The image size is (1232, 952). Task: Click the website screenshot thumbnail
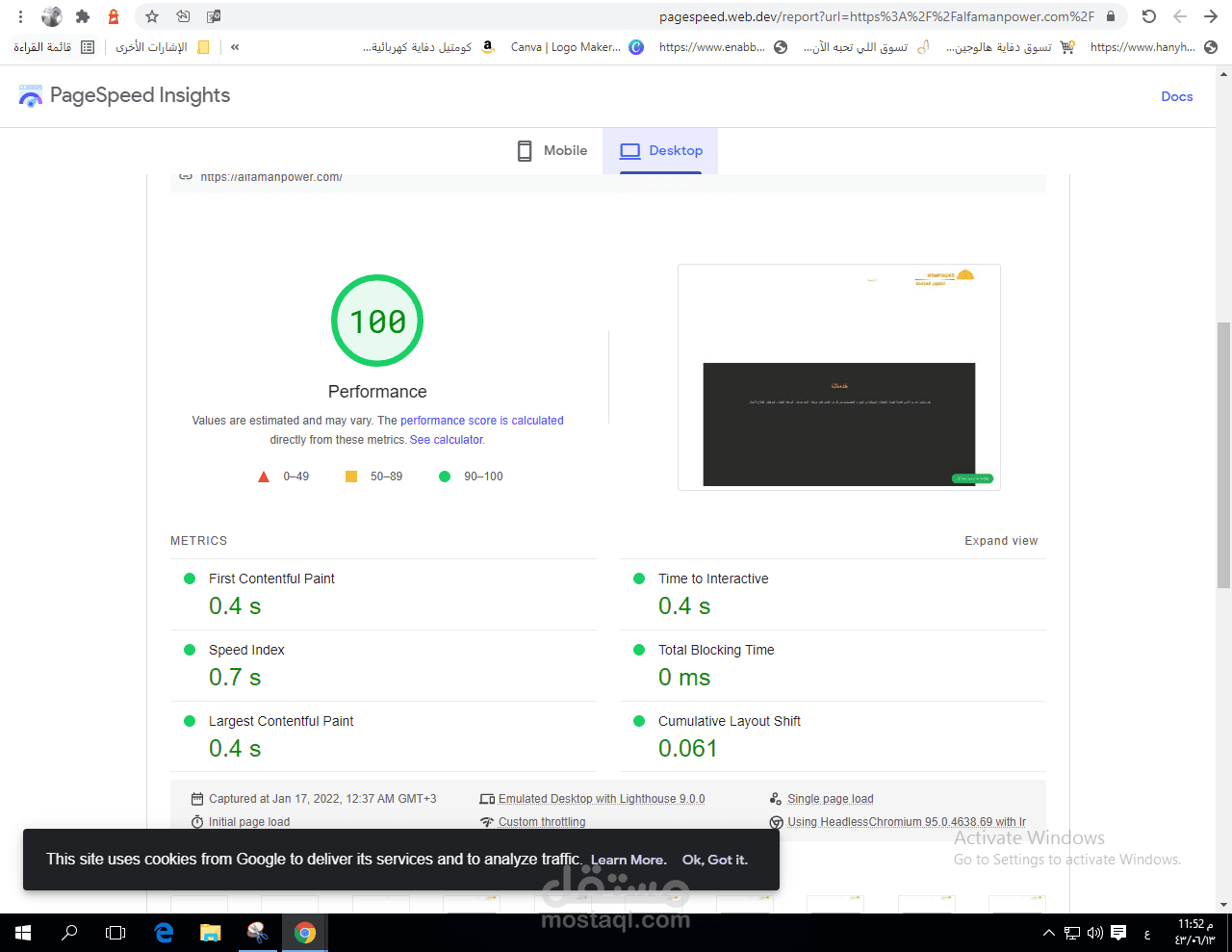pos(838,376)
